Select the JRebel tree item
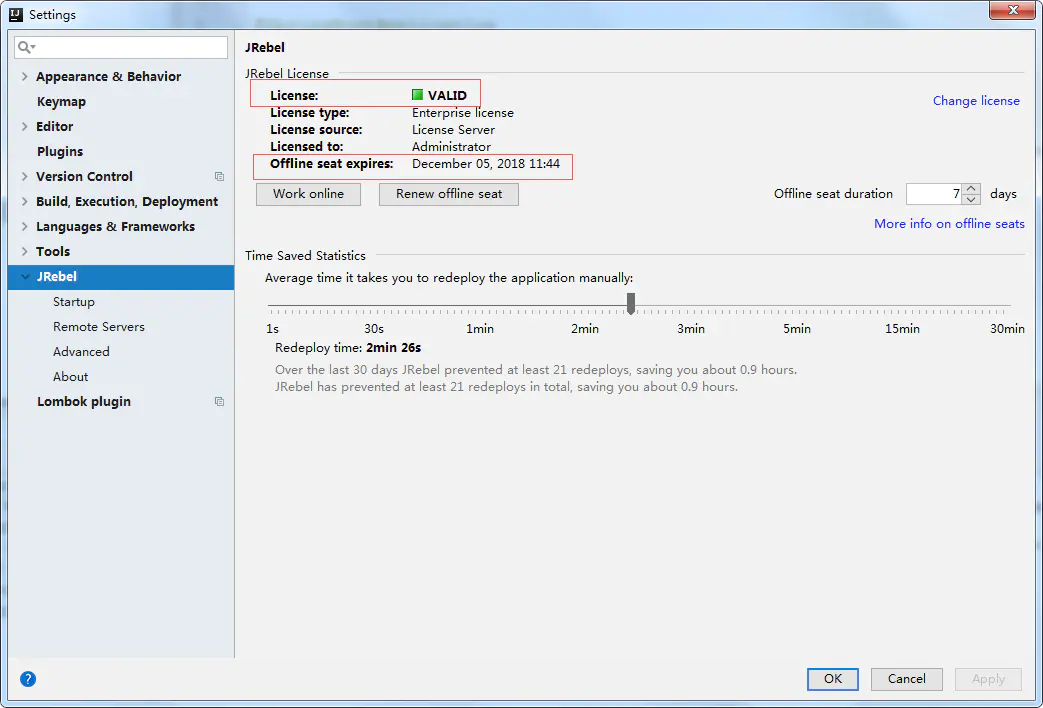 click(121, 277)
